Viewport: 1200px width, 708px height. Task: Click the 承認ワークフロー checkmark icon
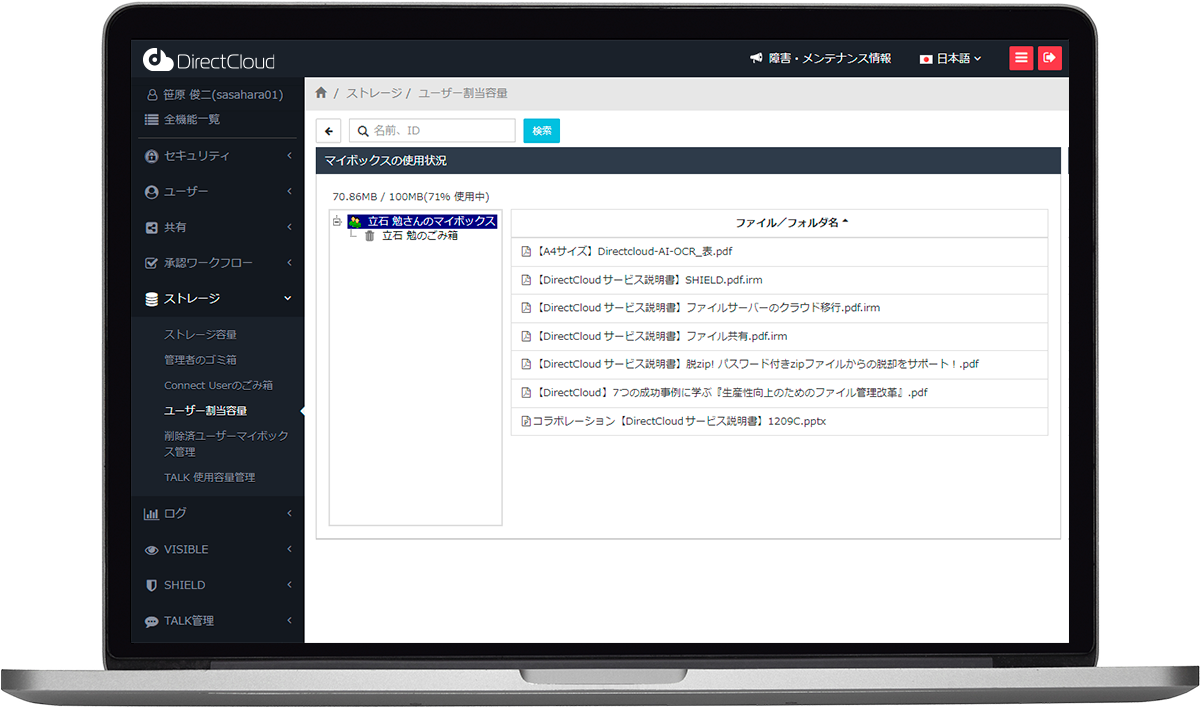point(151,263)
